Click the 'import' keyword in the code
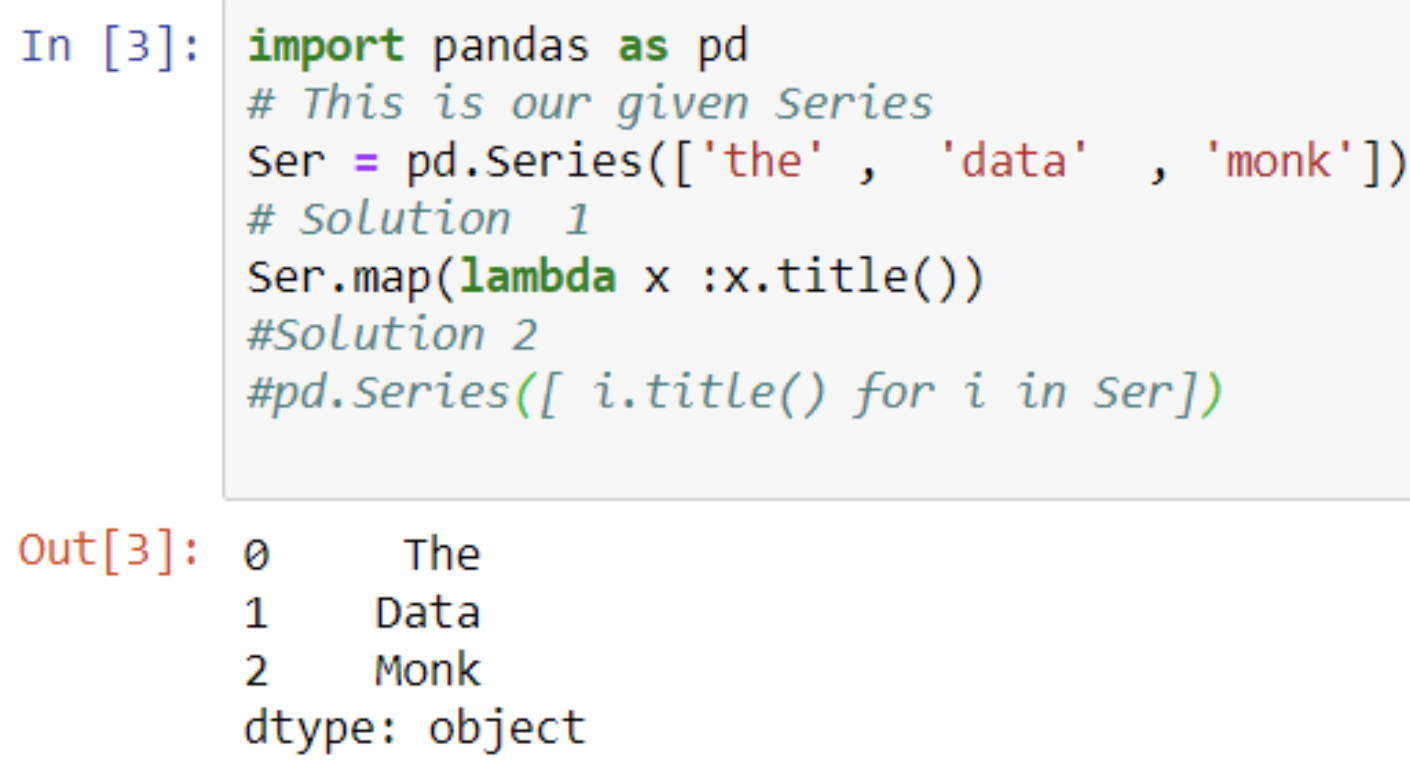1410x766 pixels. (x=325, y=46)
